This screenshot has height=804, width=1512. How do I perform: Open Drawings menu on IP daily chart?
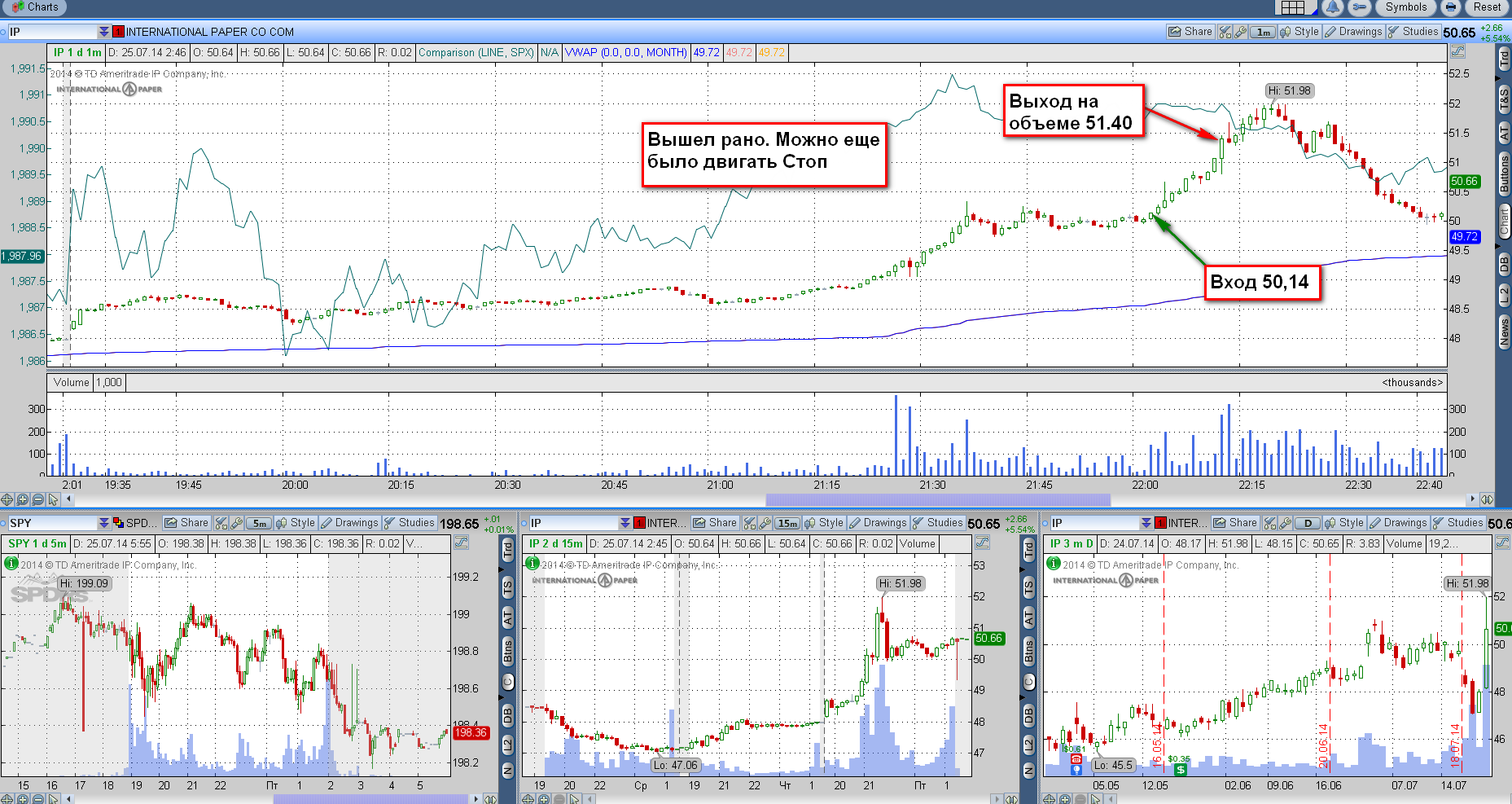pos(1398,523)
